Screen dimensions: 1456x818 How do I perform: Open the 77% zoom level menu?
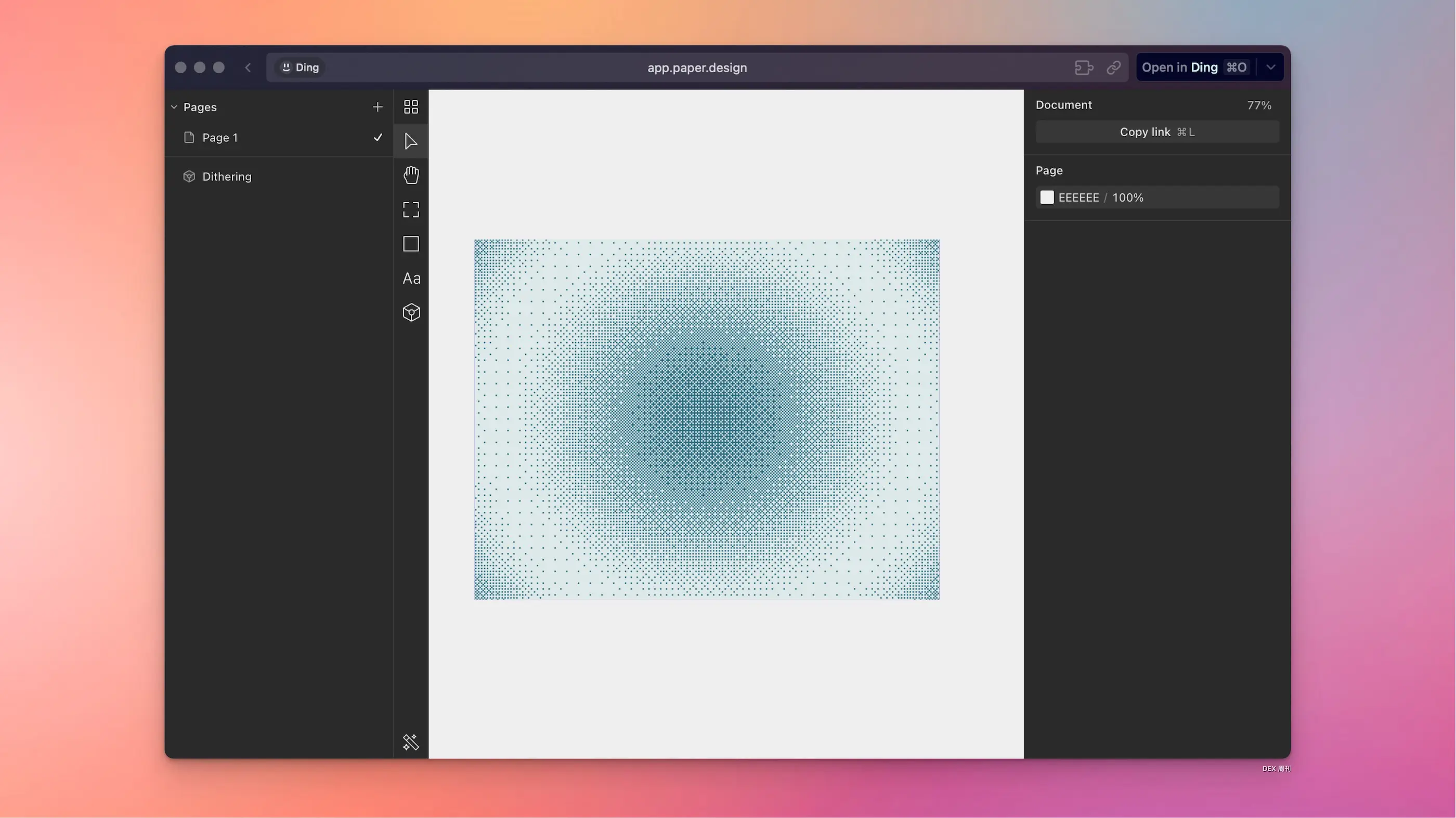tap(1259, 105)
